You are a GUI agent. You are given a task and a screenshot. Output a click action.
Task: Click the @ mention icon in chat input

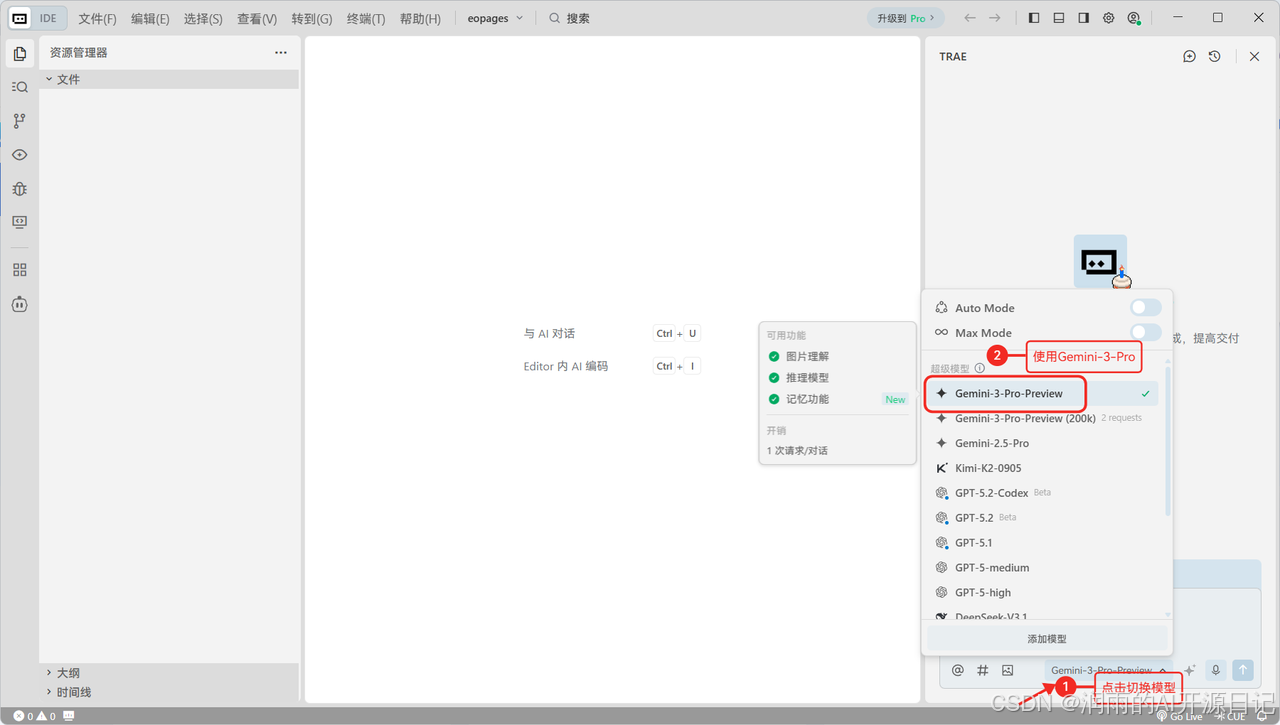(x=958, y=670)
